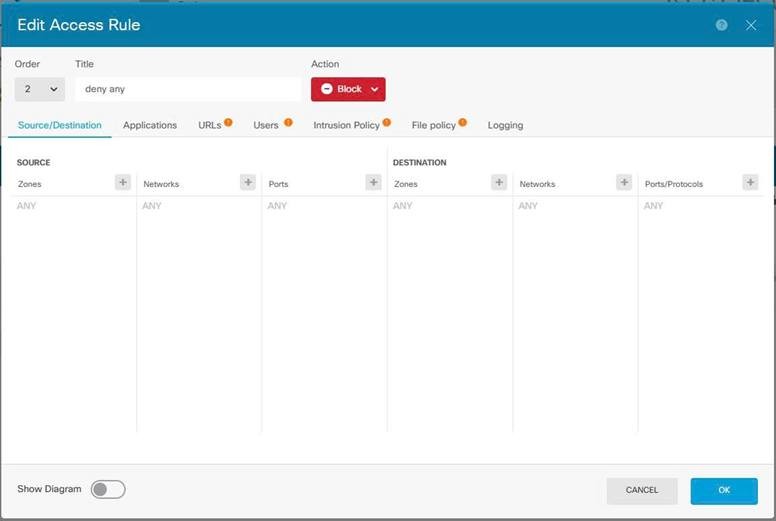Select the Intrusion Policy tab
Image resolution: width=776 pixels, height=521 pixels.
coord(346,125)
